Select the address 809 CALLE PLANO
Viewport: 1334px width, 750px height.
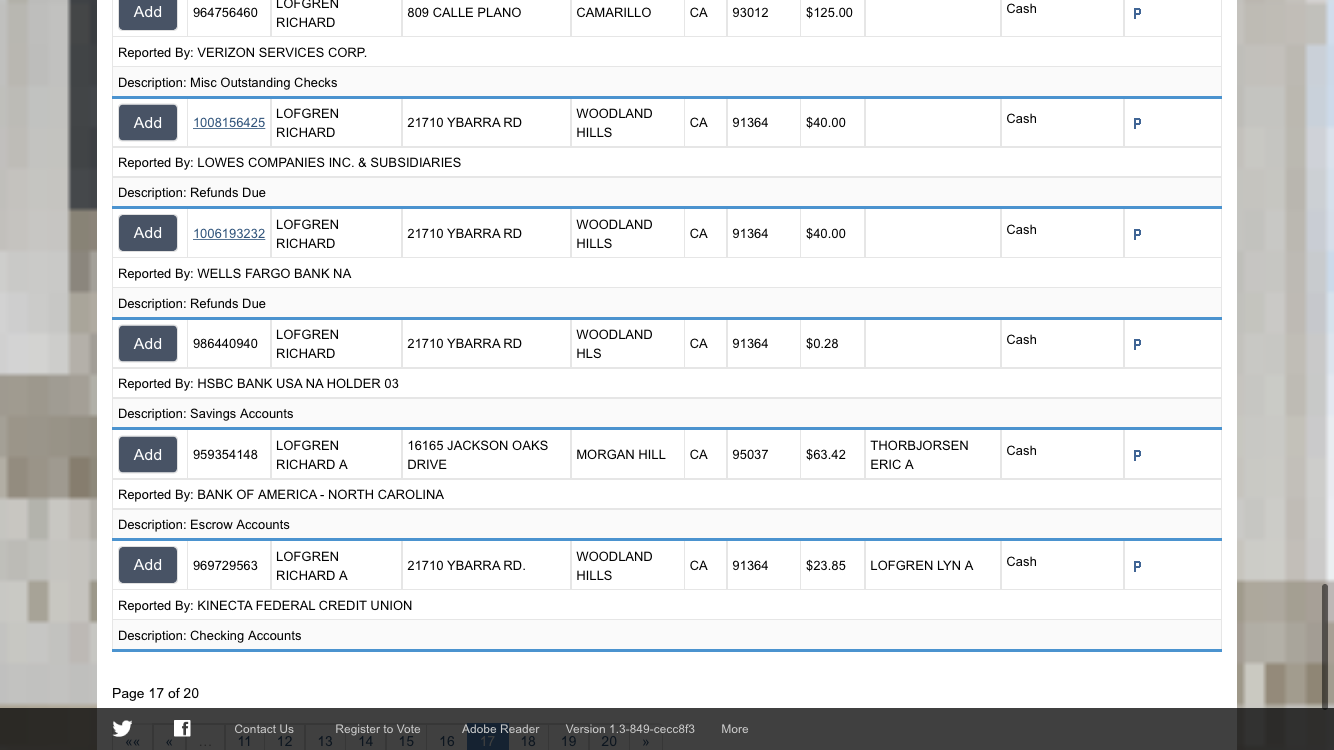click(464, 12)
